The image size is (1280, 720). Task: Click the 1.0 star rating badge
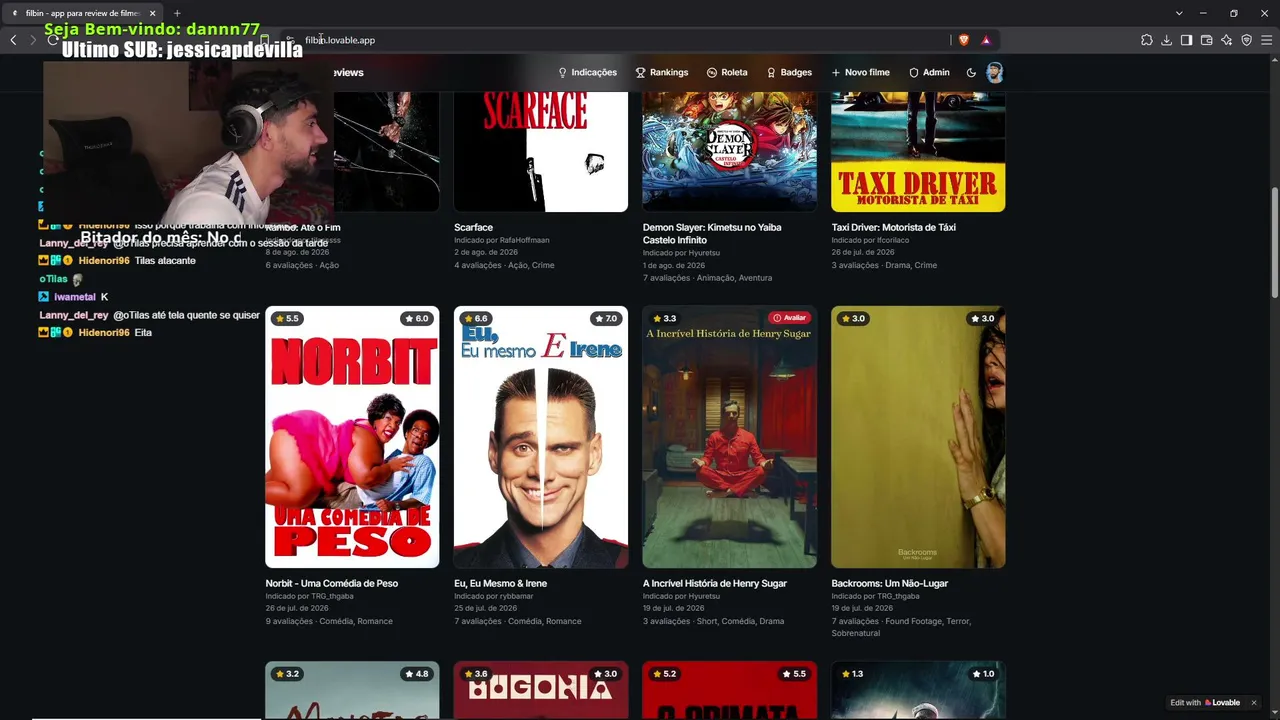click(982, 674)
